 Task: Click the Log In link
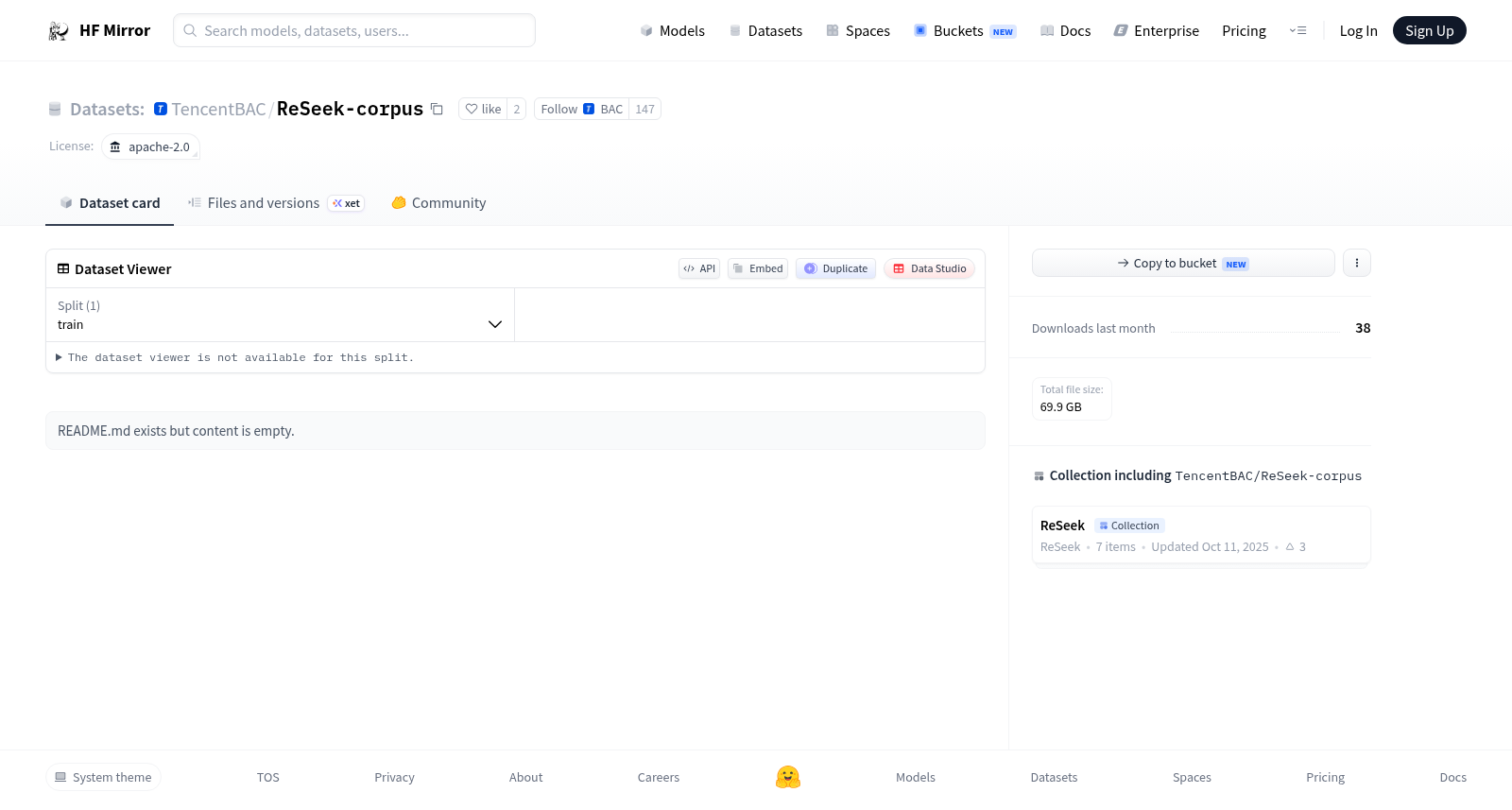click(x=1358, y=31)
